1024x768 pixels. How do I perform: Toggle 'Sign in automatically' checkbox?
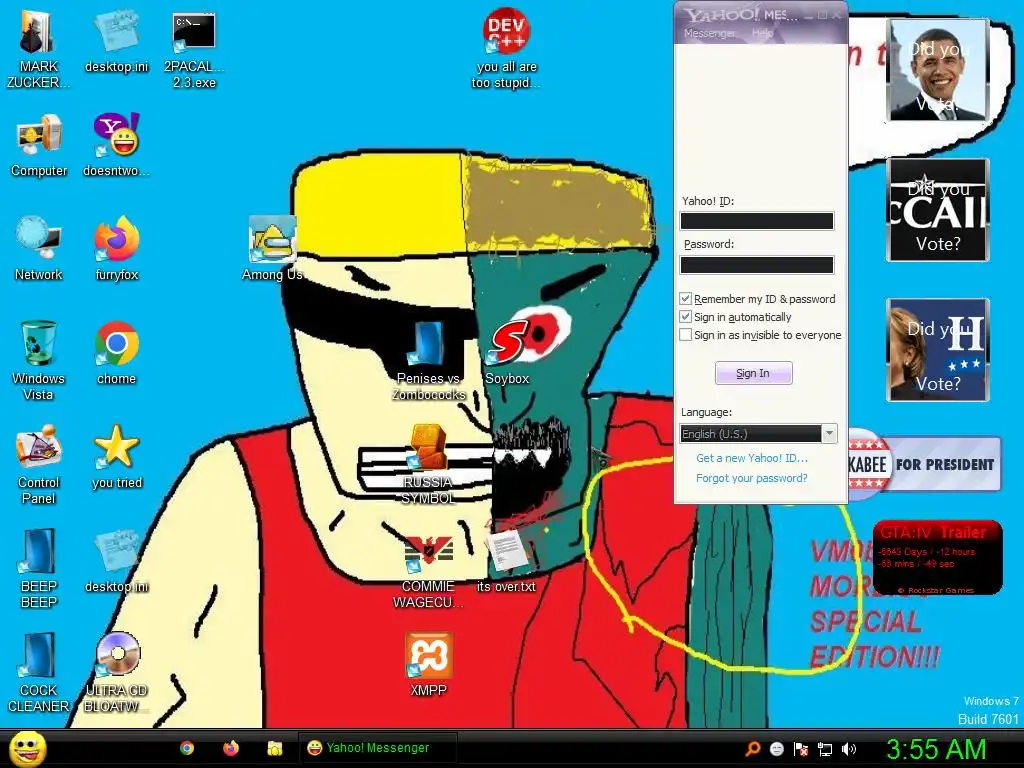pos(686,317)
